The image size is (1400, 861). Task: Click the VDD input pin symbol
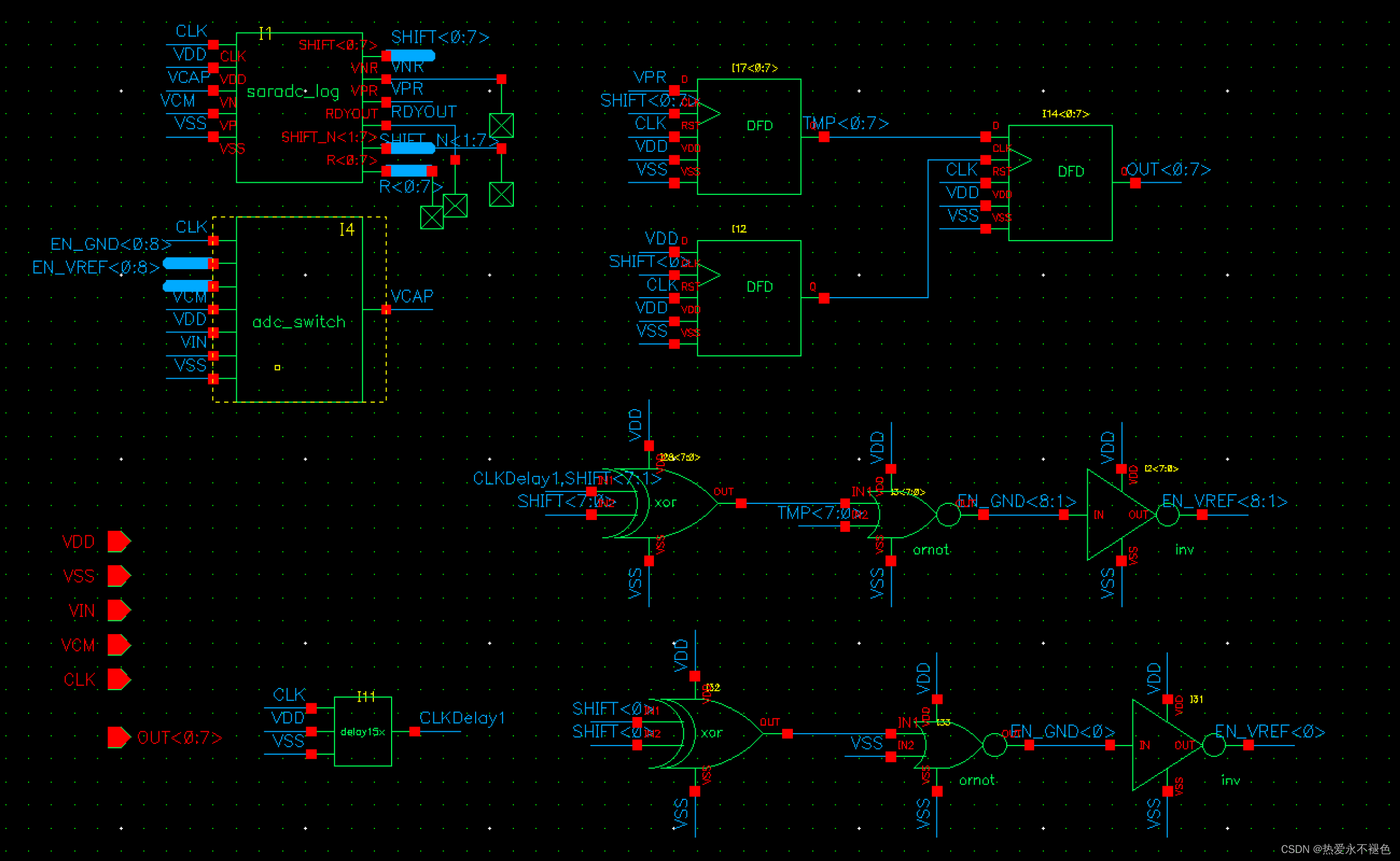click(119, 541)
